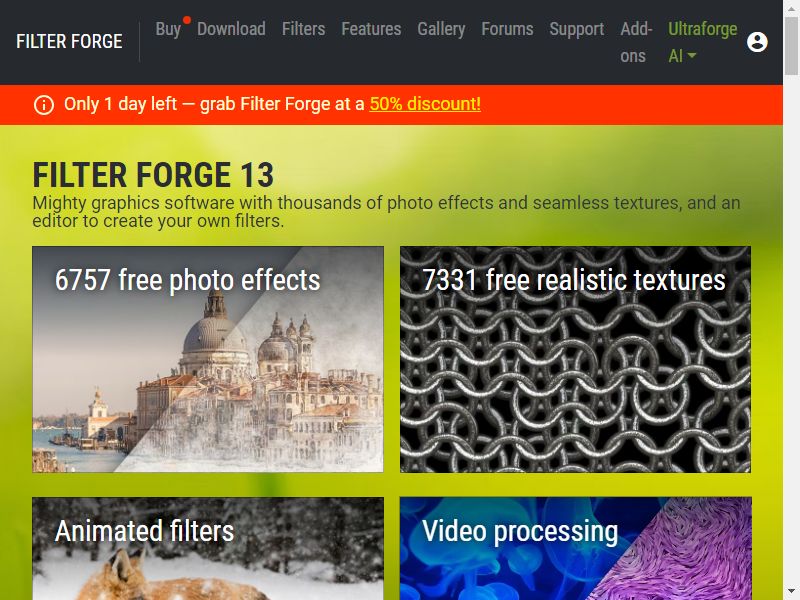This screenshot has width=800, height=600.
Task: Click the vertical scrollbar thumb
Action: 791,45
